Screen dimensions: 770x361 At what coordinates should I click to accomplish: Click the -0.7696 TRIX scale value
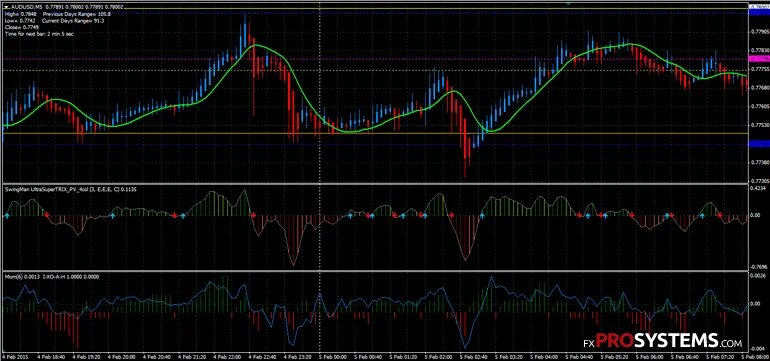coord(759,267)
